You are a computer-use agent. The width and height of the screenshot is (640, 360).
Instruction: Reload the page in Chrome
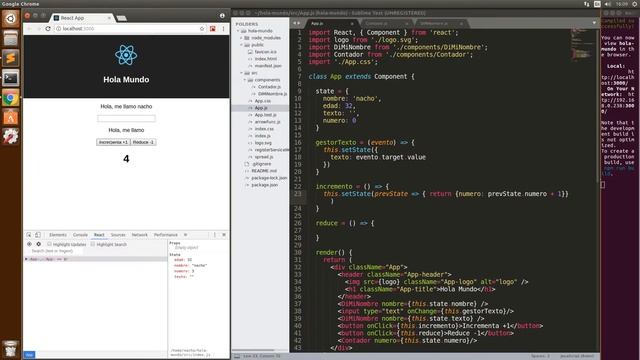pos(48,29)
